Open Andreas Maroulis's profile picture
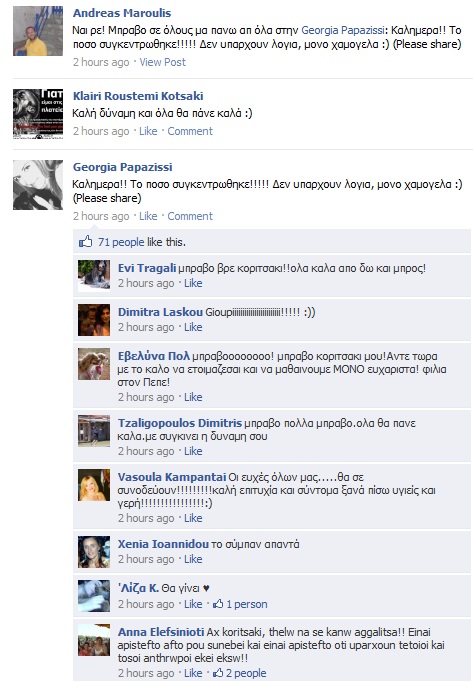This screenshot has height=681, width=473. click(38, 31)
